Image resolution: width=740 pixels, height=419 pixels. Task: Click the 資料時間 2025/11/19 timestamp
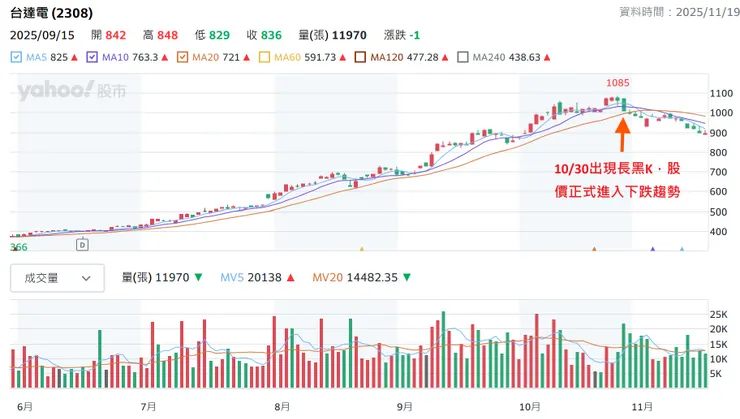coord(679,12)
